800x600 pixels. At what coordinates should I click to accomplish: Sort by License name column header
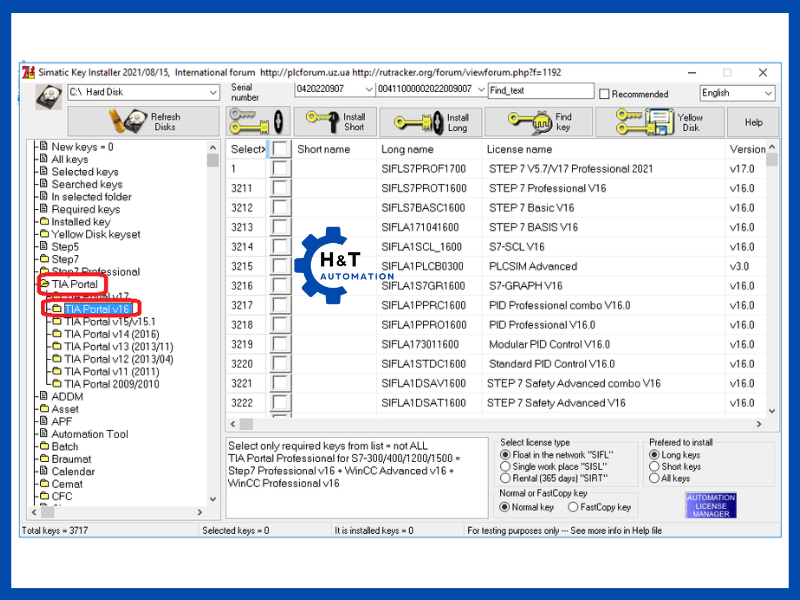pyautogui.click(x=519, y=149)
